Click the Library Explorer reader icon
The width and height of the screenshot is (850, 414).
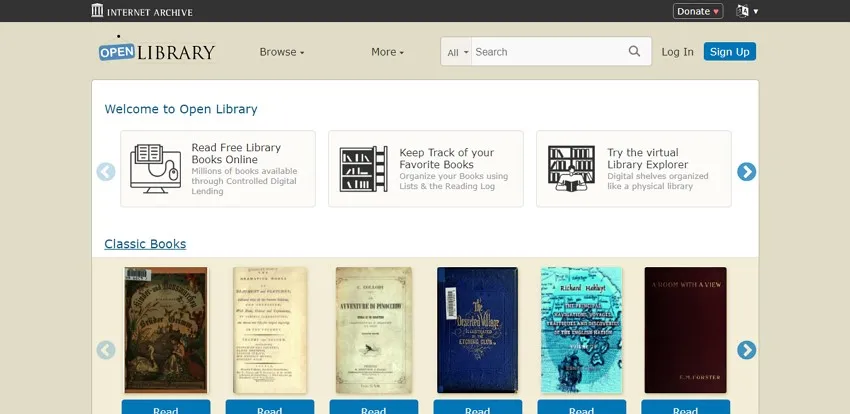(x=571, y=169)
